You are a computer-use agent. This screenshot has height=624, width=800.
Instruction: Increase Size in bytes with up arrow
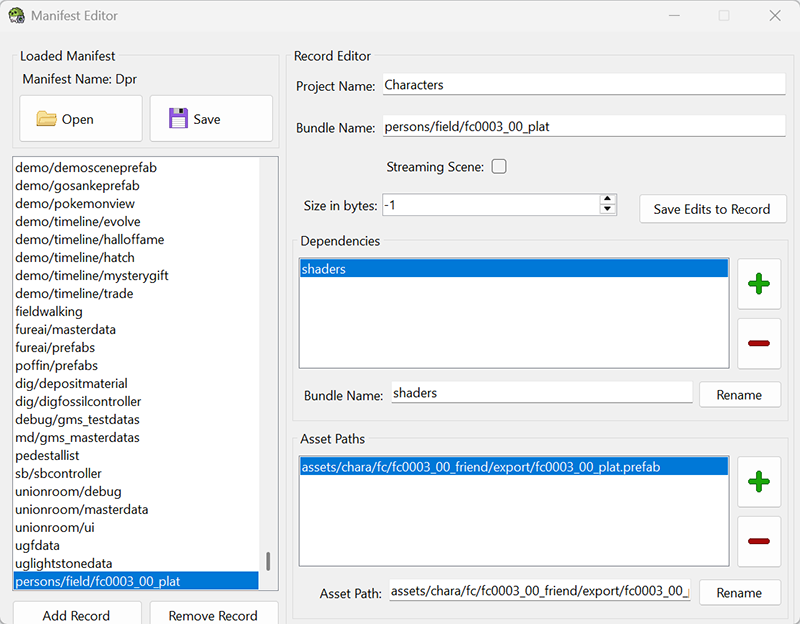click(607, 199)
